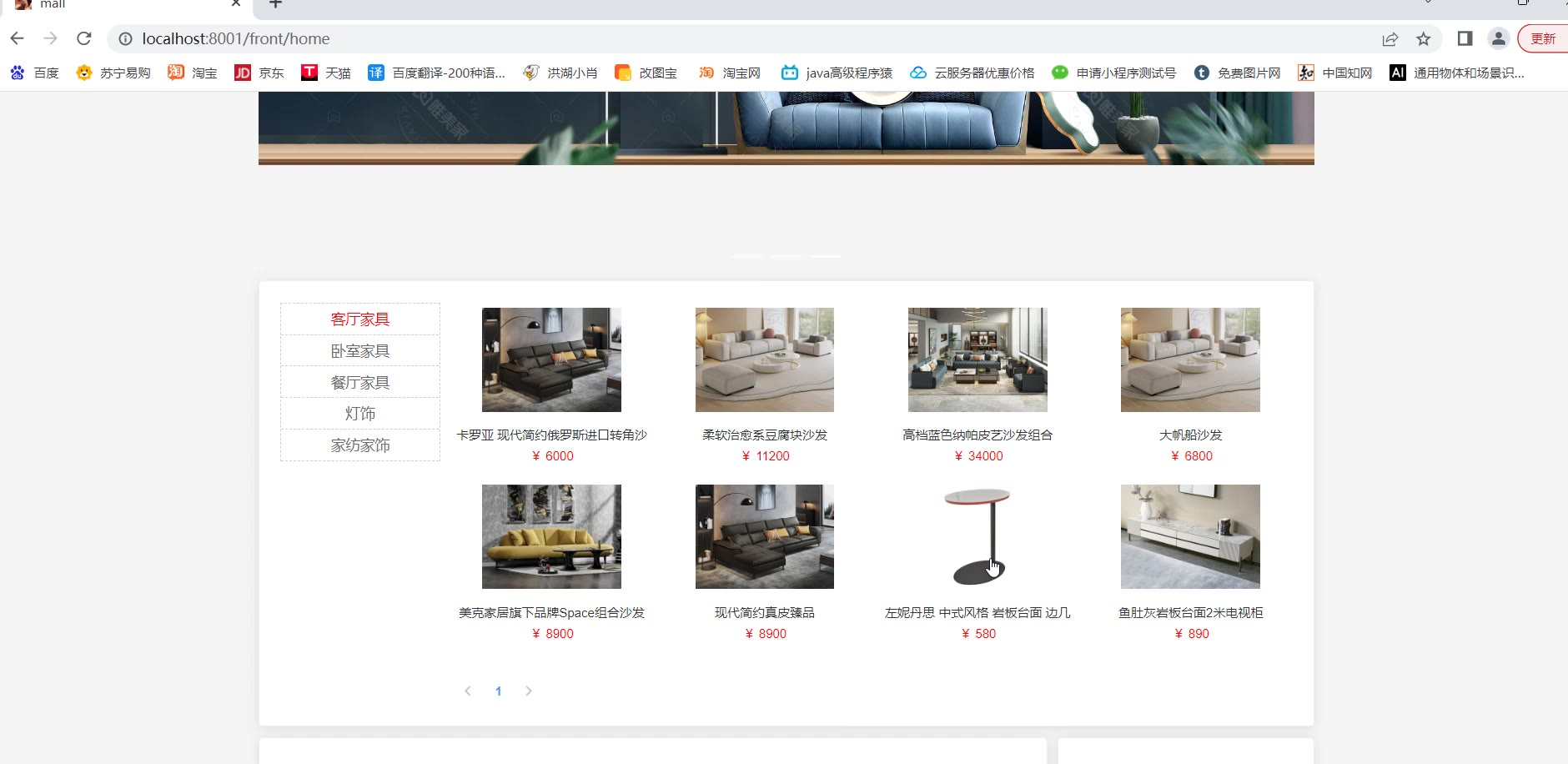This screenshot has width=1568, height=764.
Task: Open the 苏宁易购 bookmark
Action: pyautogui.click(x=113, y=73)
